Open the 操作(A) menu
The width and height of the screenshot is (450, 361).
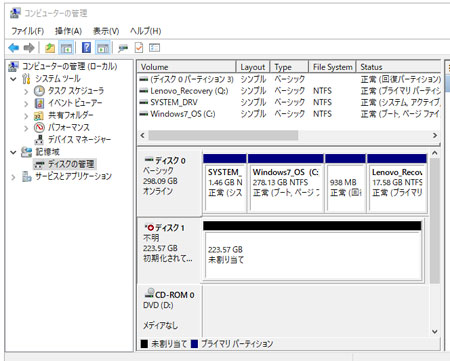(68, 31)
